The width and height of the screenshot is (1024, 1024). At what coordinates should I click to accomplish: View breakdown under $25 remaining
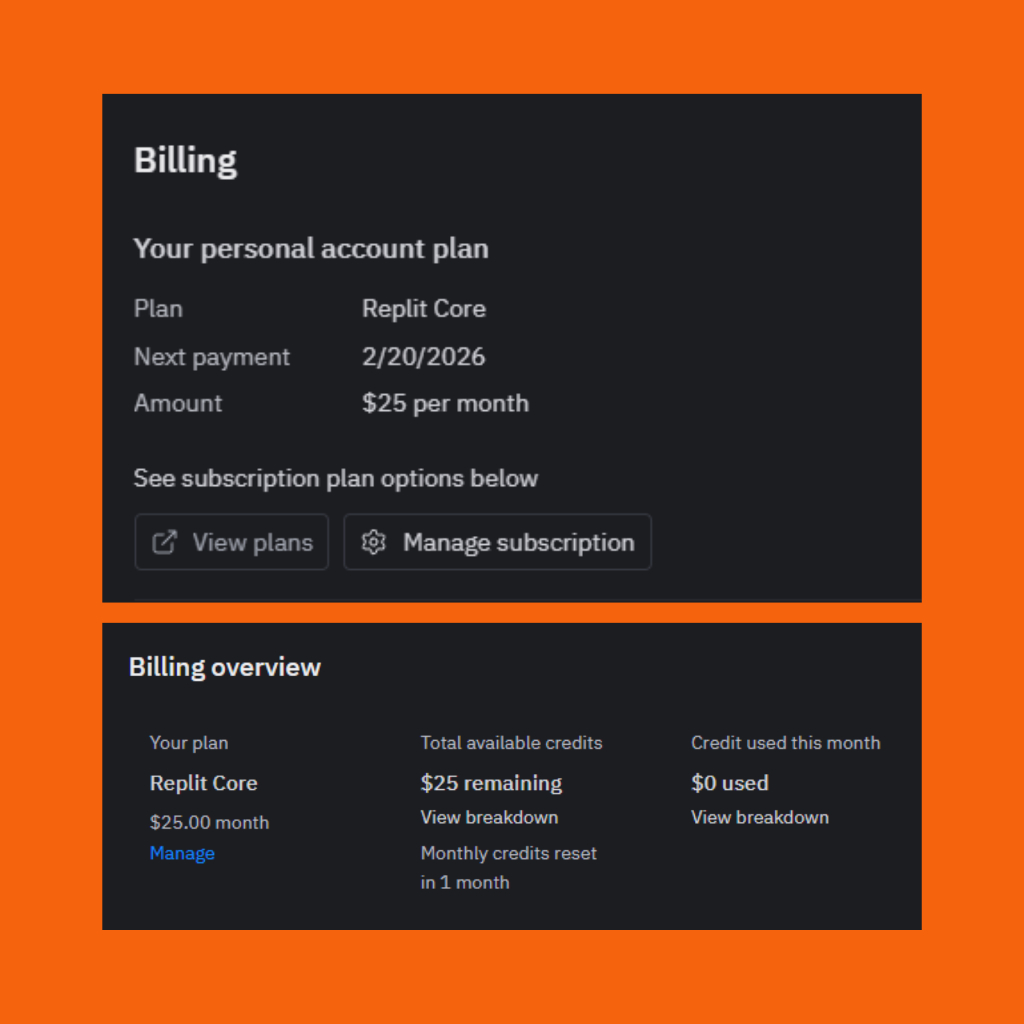click(x=489, y=817)
